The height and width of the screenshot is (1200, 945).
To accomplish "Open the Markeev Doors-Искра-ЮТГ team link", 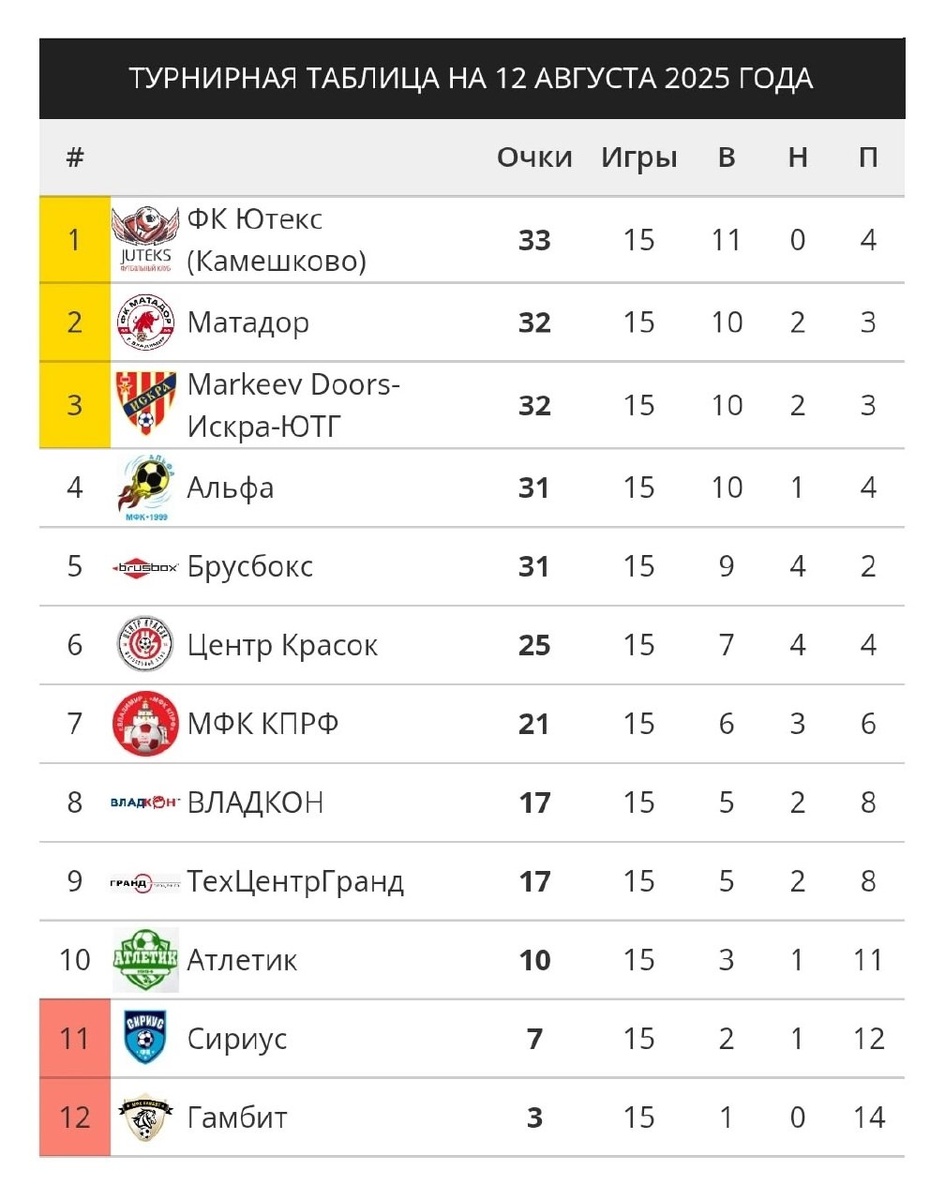I will (293, 405).
